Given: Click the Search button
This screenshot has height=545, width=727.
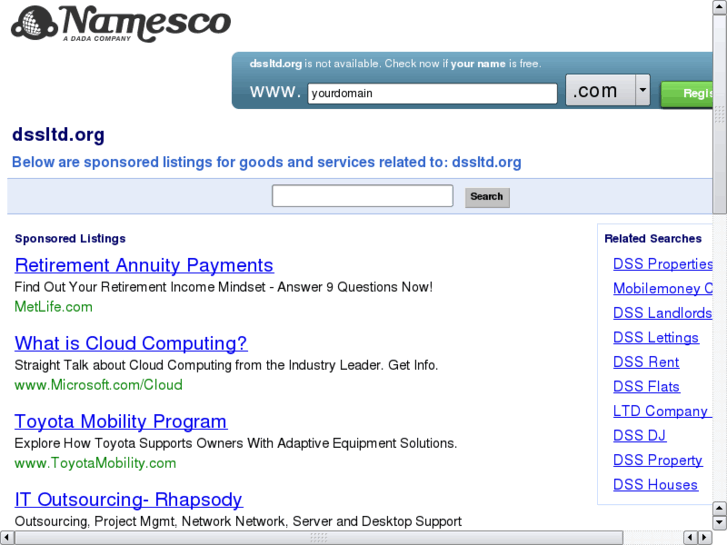Looking at the screenshot, I should pyautogui.click(x=487, y=197).
